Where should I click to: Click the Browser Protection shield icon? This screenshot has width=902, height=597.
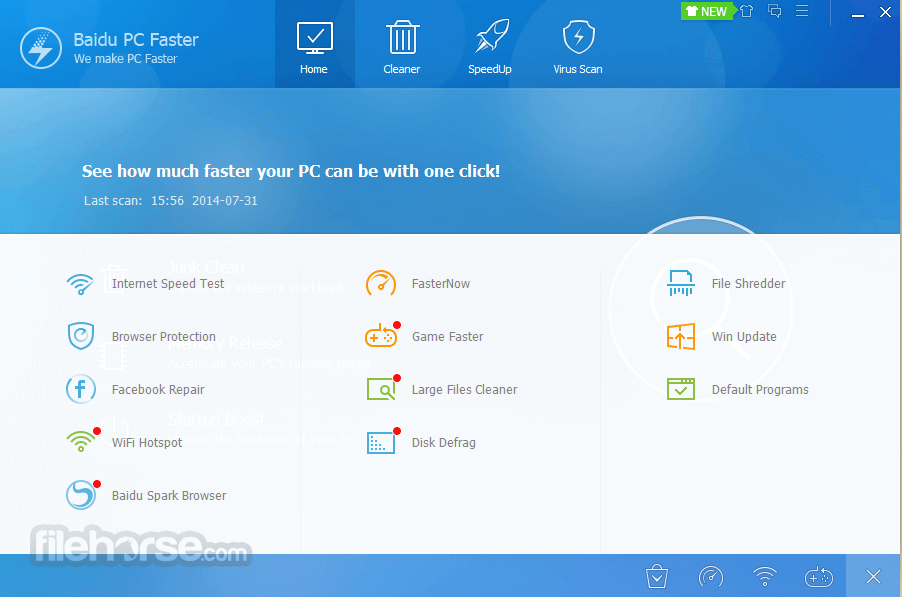coord(81,336)
